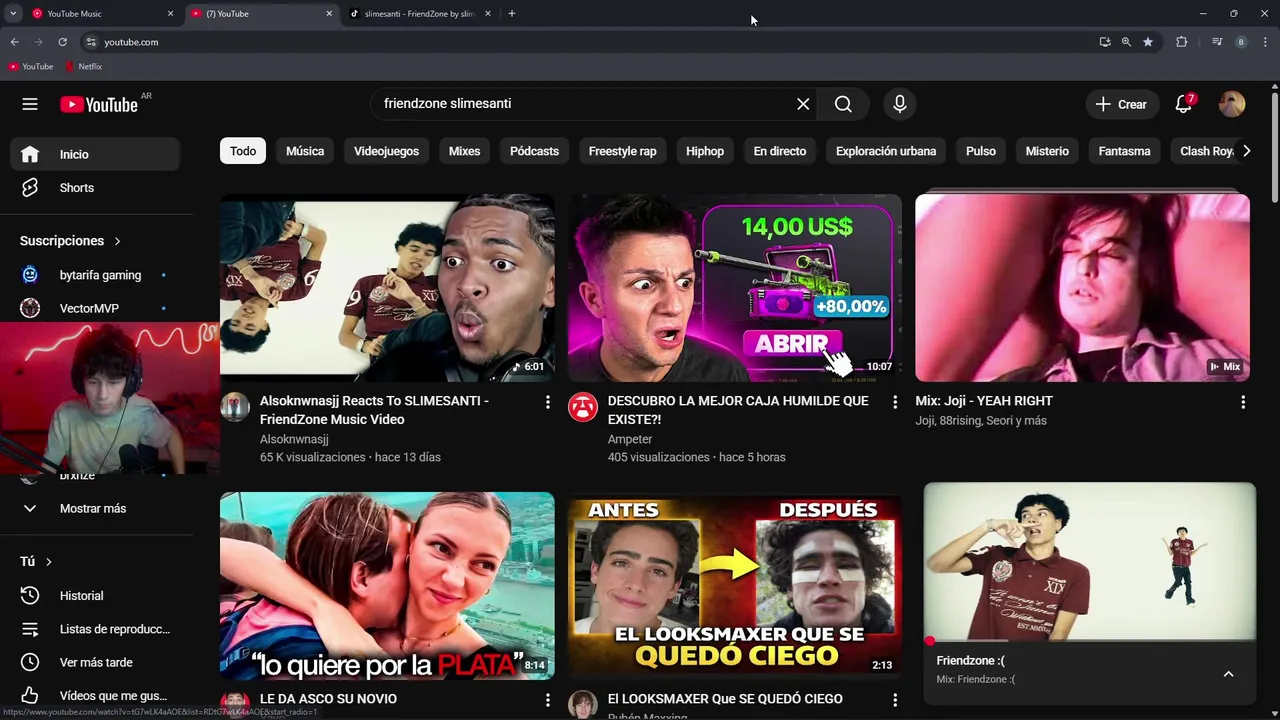Open options for Alsoknwnasjj Reacts video
Image resolution: width=1280 pixels, height=720 pixels.
[x=547, y=402]
